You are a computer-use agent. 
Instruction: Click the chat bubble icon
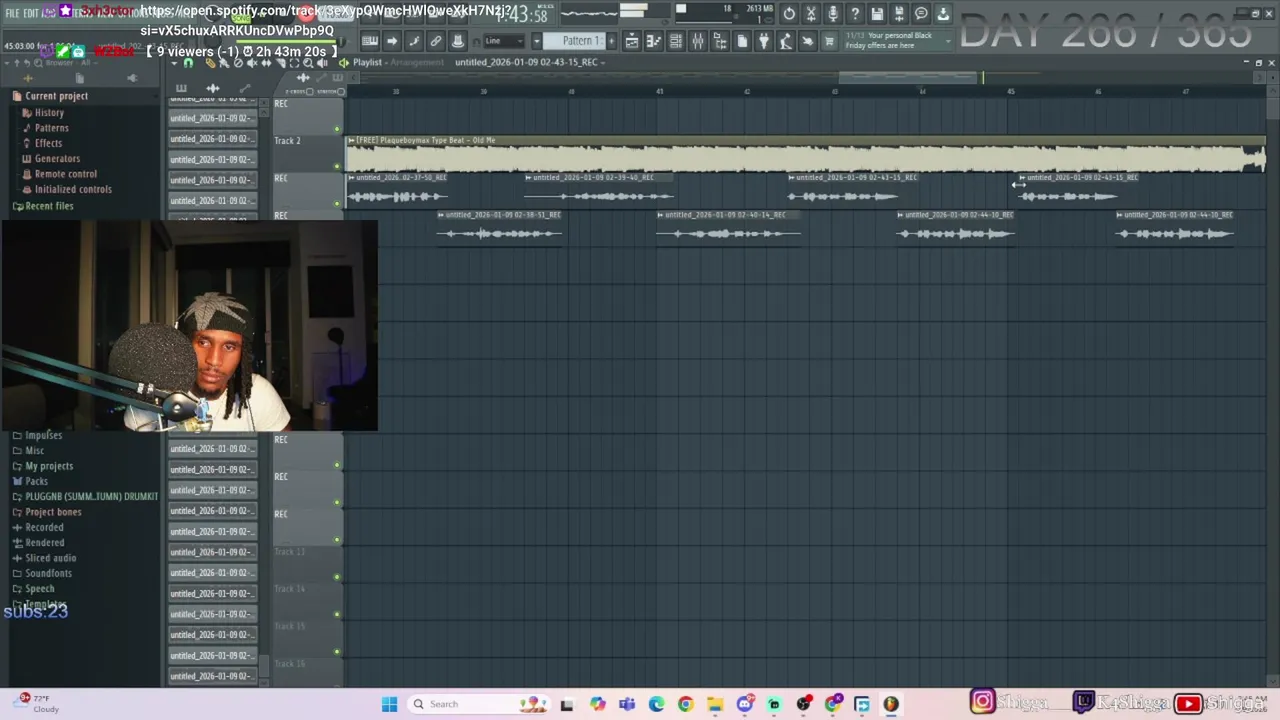pyautogui.click(x=921, y=13)
